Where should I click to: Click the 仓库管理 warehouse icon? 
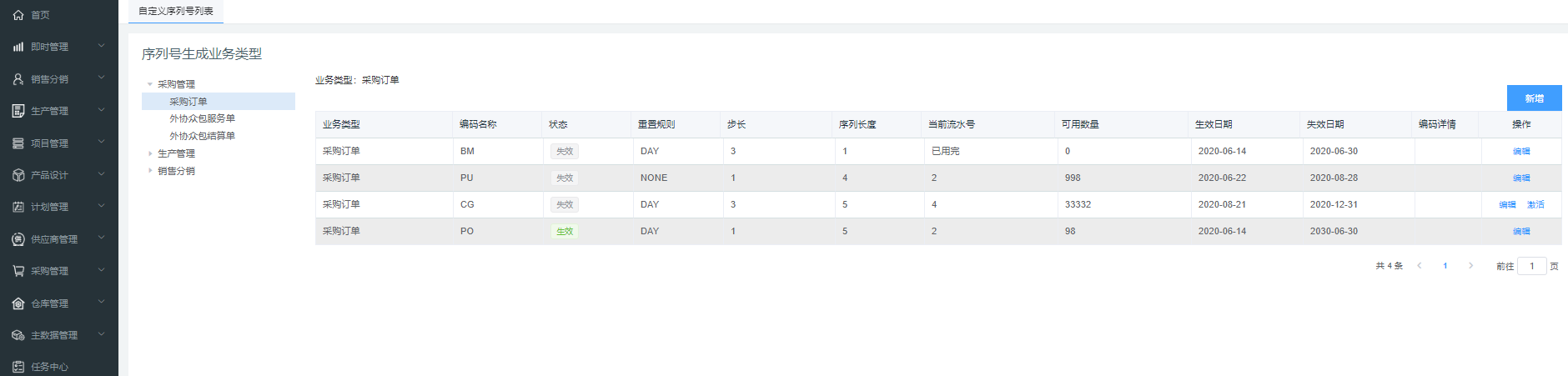click(18, 303)
